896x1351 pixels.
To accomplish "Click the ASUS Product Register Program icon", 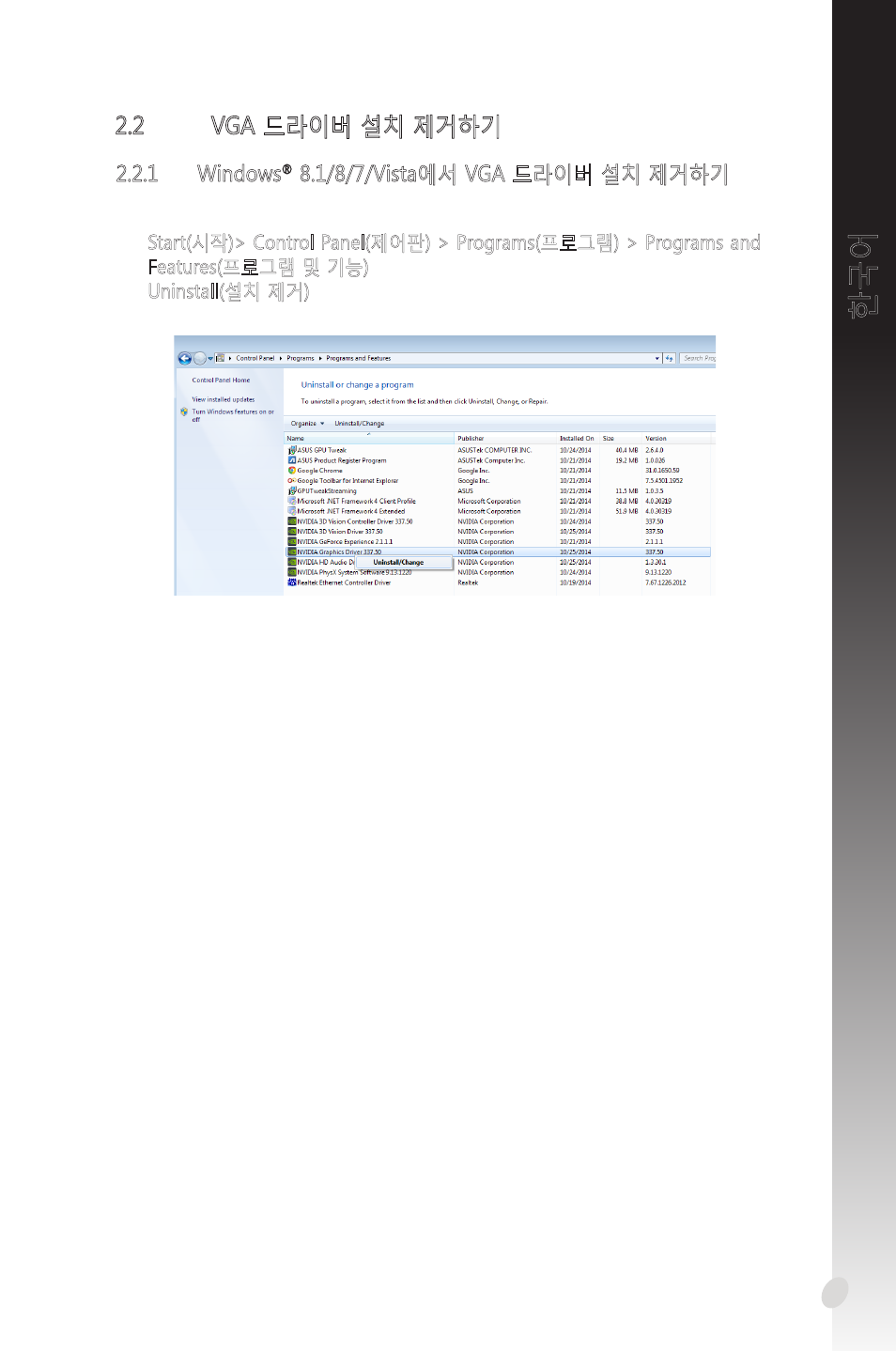I will pyautogui.click(x=292, y=460).
